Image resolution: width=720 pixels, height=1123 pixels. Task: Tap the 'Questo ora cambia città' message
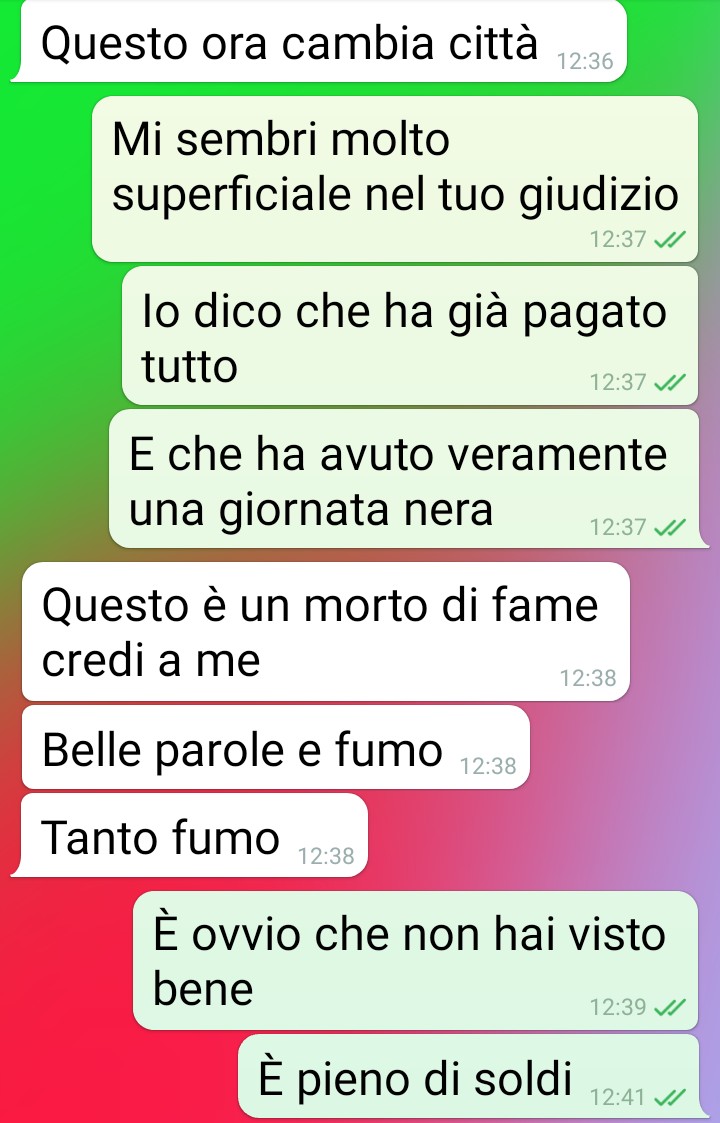click(319, 42)
